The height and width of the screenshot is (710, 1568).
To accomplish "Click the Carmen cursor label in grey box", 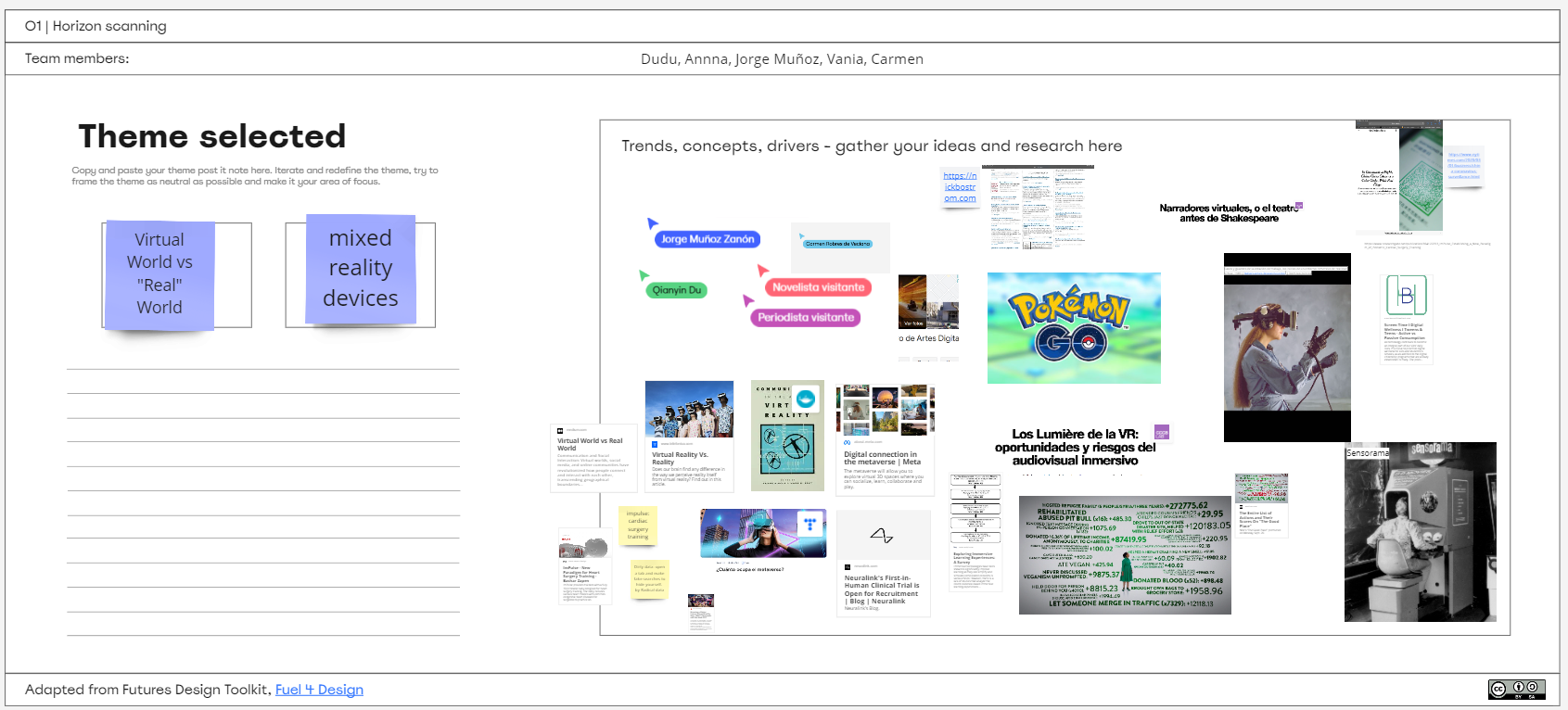I will [838, 244].
